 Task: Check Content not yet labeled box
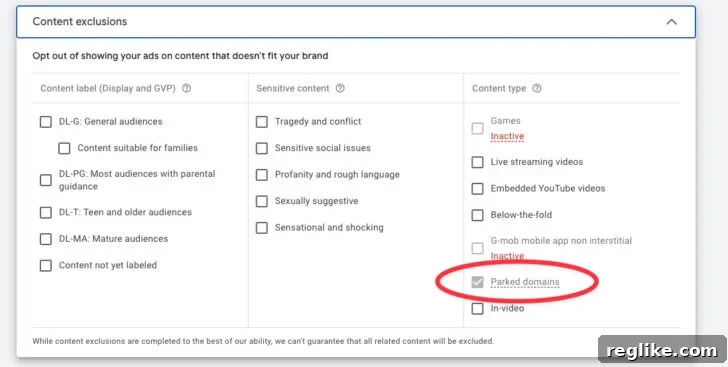pos(46,265)
